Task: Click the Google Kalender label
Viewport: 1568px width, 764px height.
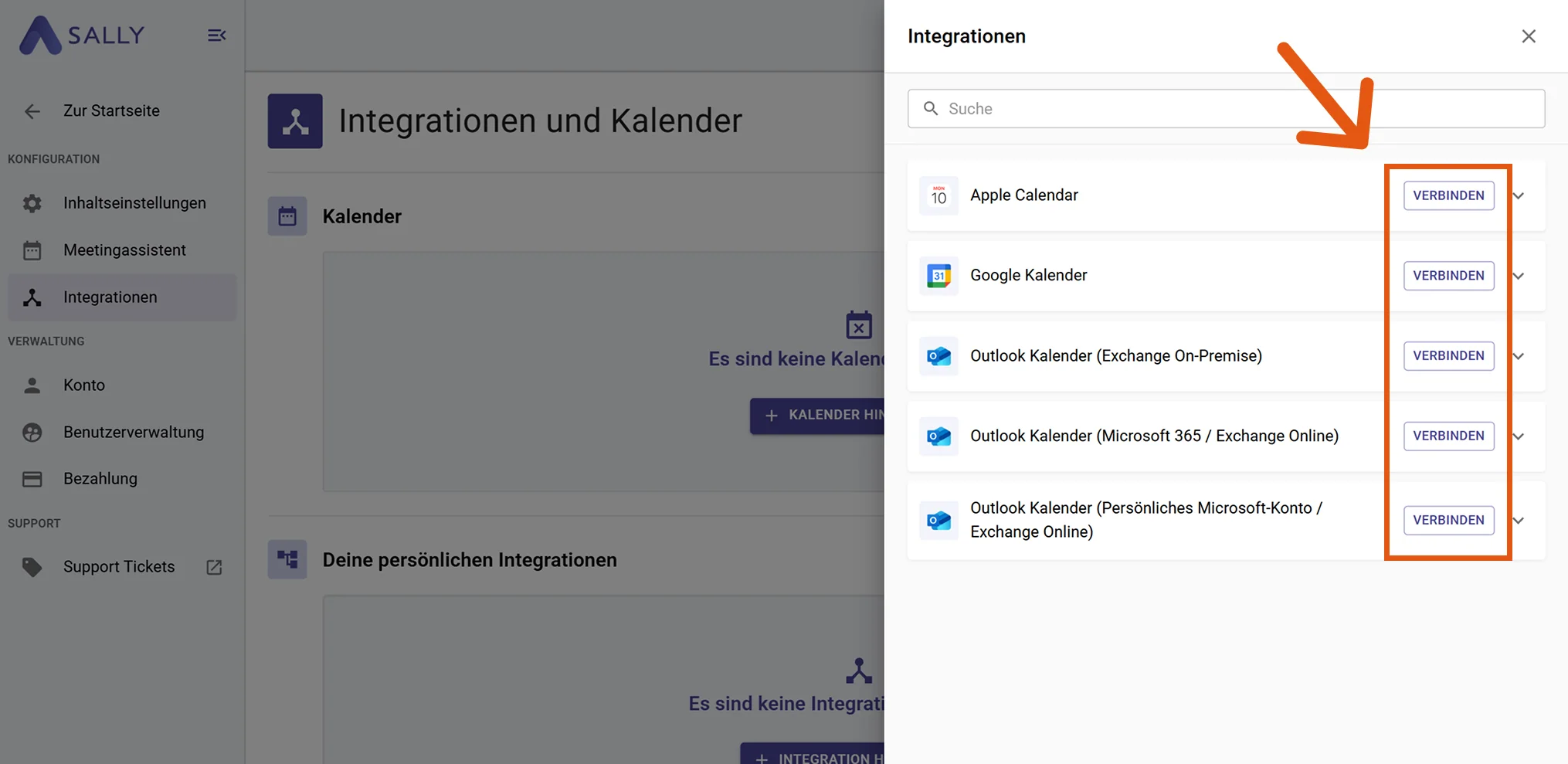Action: [x=1028, y=276]
